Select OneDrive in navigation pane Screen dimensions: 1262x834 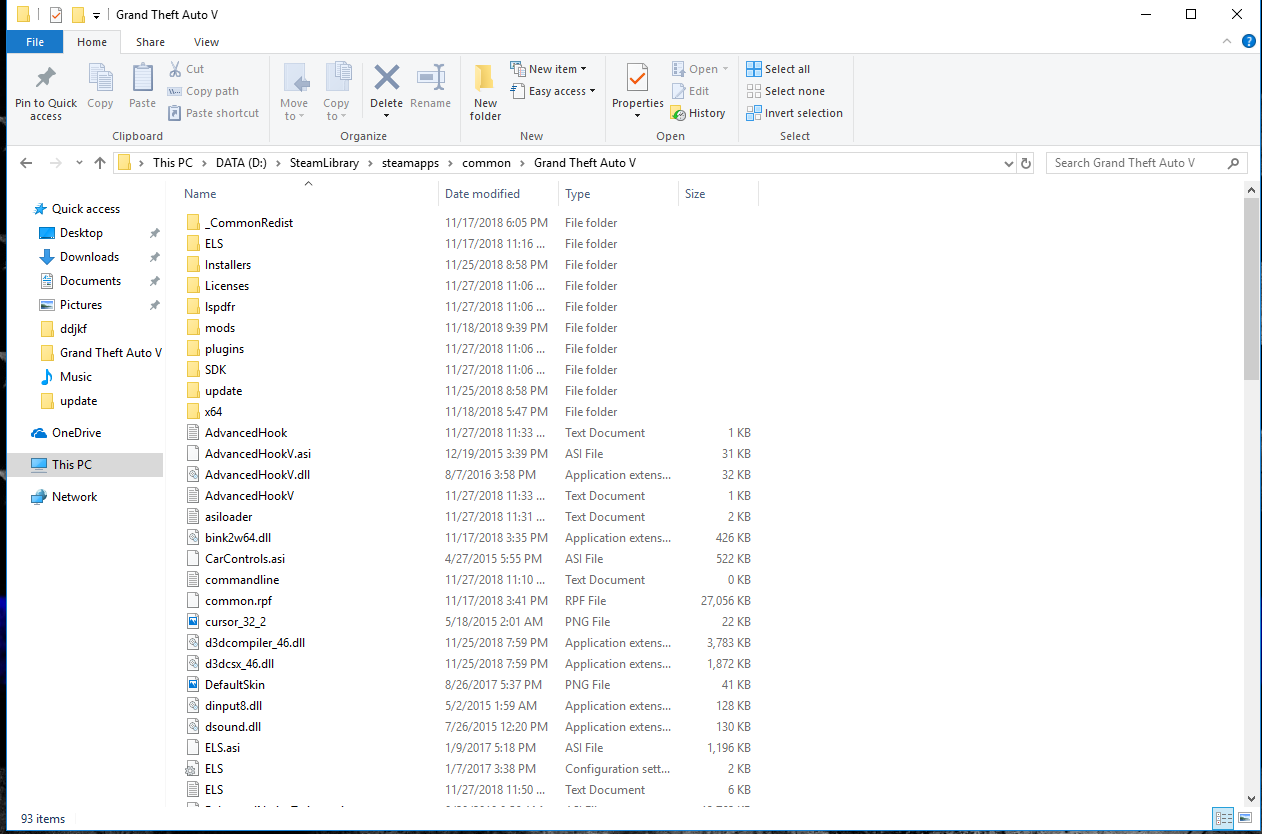point(76,433)
